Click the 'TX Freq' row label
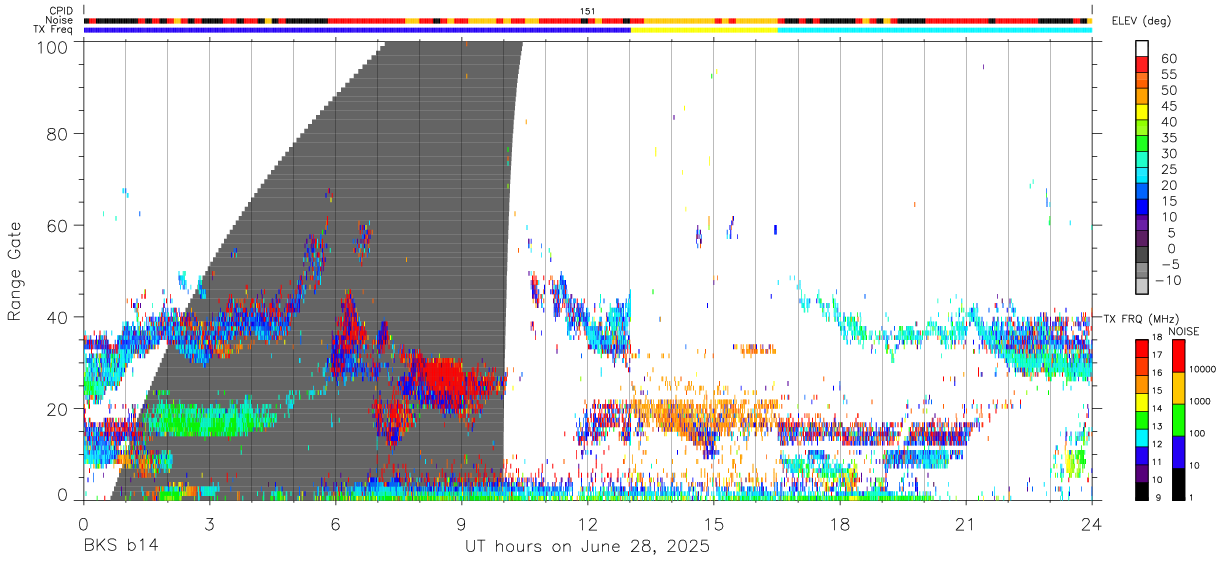 pyautogui.click(x=54, y=30)
